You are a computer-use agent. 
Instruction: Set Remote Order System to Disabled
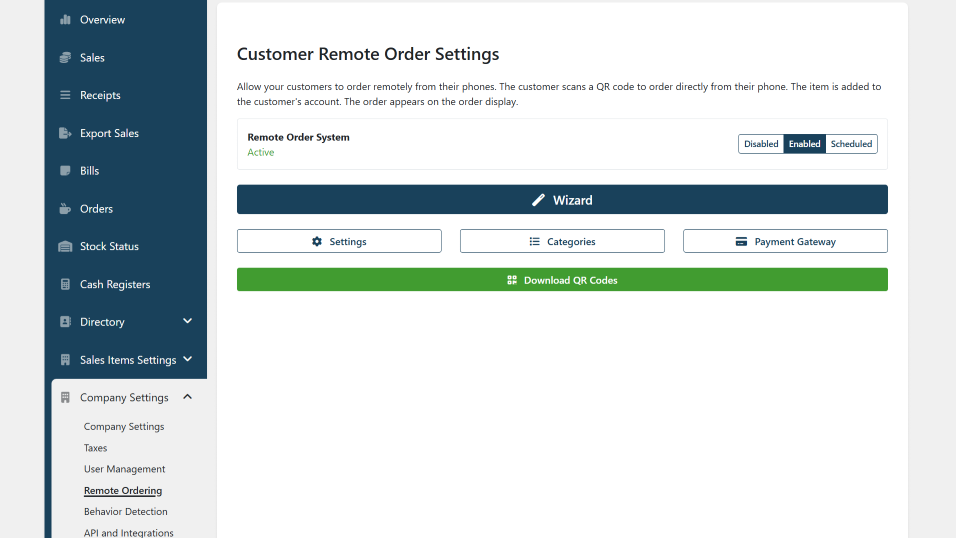(x=761, y=144)
